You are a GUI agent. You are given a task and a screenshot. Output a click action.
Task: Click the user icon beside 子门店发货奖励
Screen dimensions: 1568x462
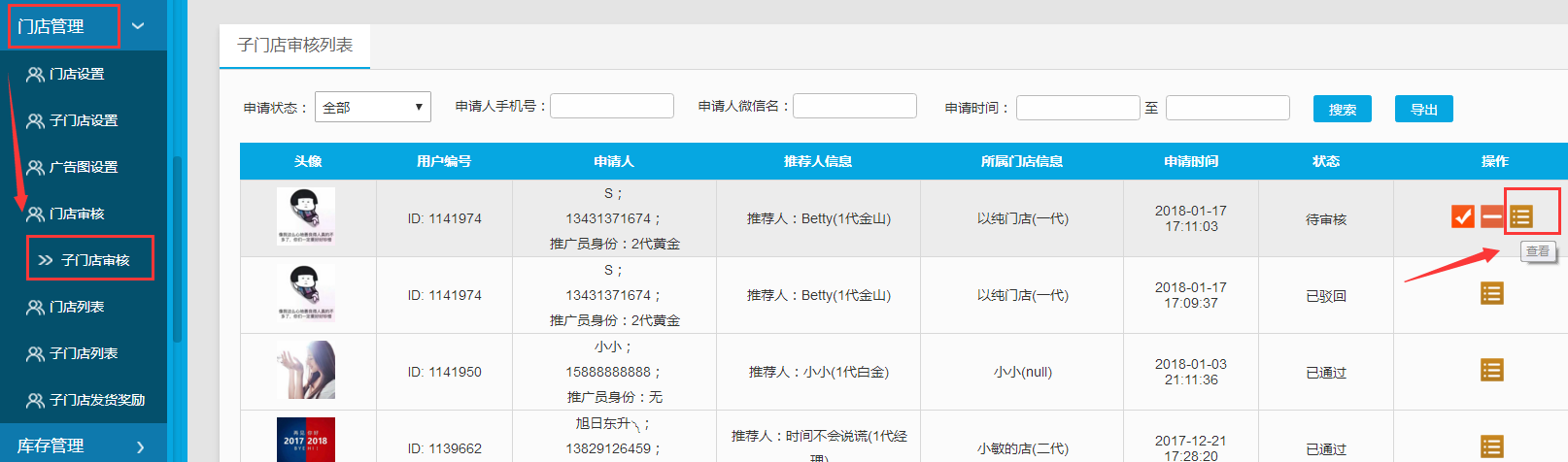tap(35, 400)
